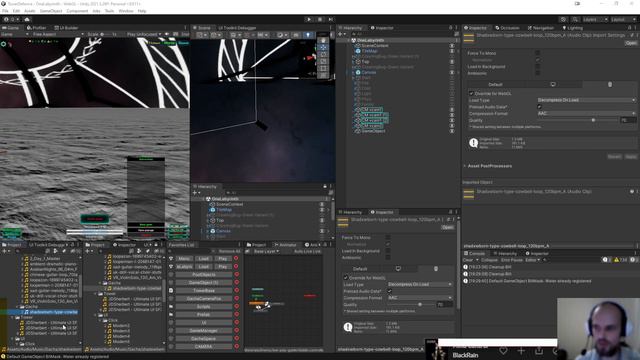The height and width of the screenshot is (360, 640).
Task: Click Play button in Menu favorites row
Action: [223, 259]
